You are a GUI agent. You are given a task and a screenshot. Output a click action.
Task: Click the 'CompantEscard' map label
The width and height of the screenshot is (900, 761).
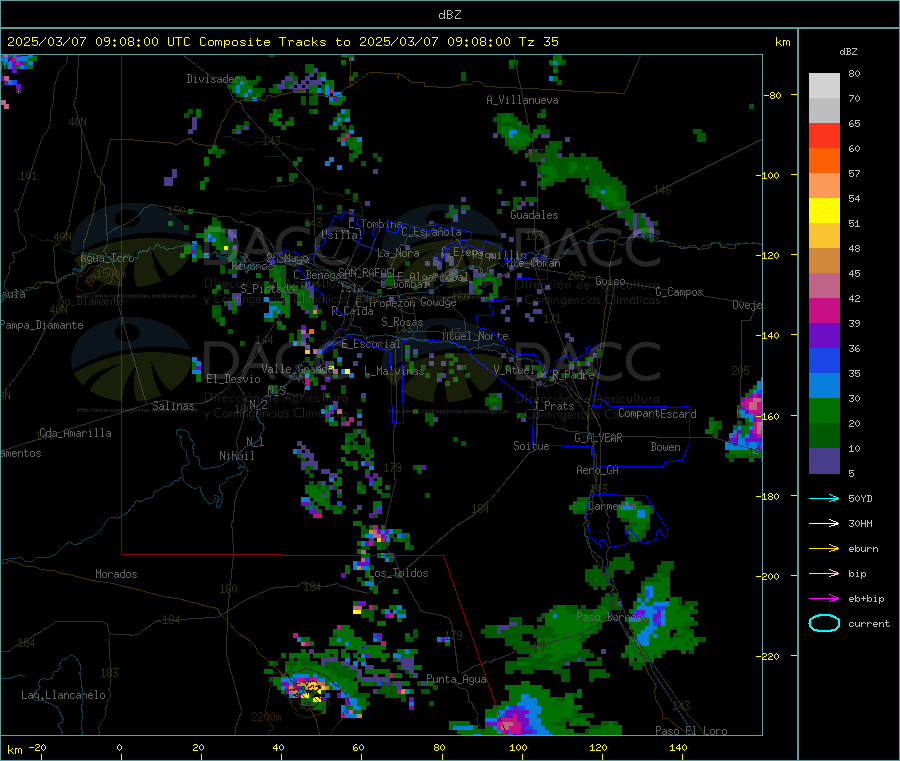(x=657, y=414)
